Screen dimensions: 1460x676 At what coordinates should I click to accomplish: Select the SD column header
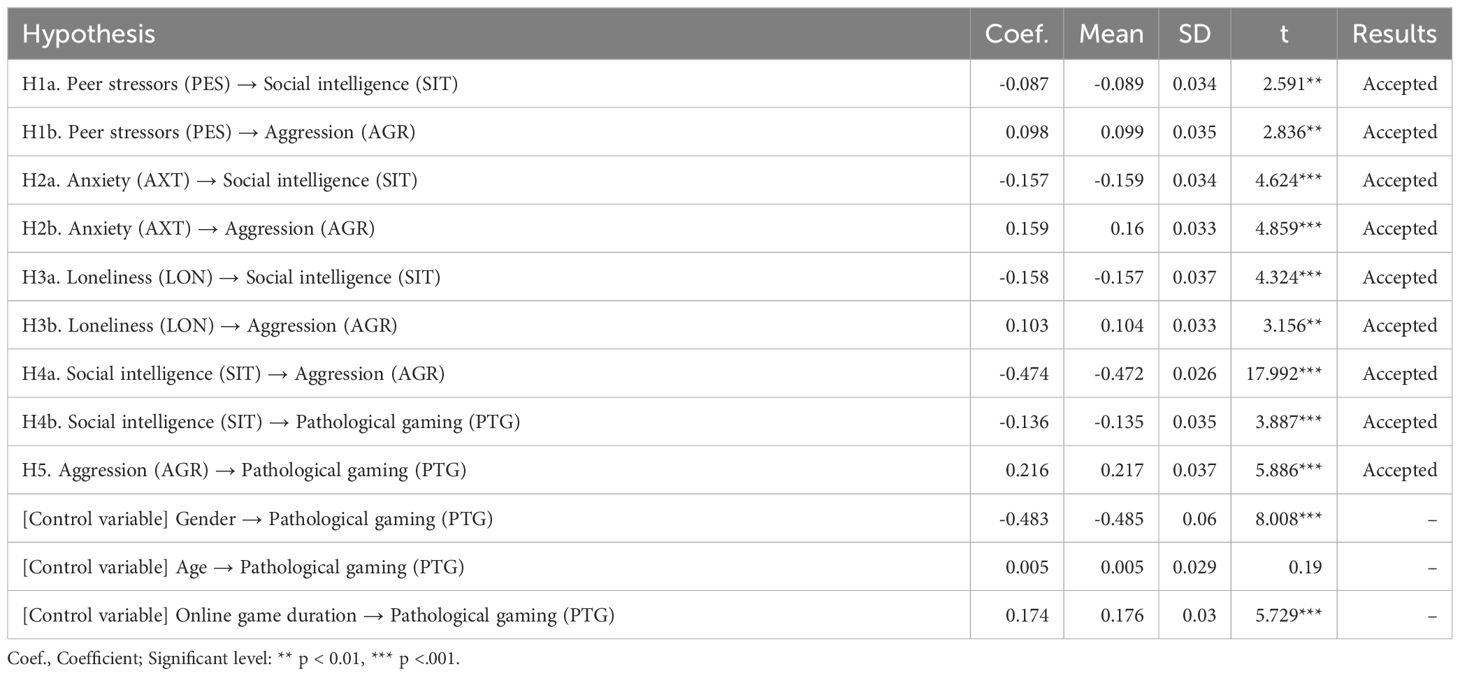point(1194,34)
